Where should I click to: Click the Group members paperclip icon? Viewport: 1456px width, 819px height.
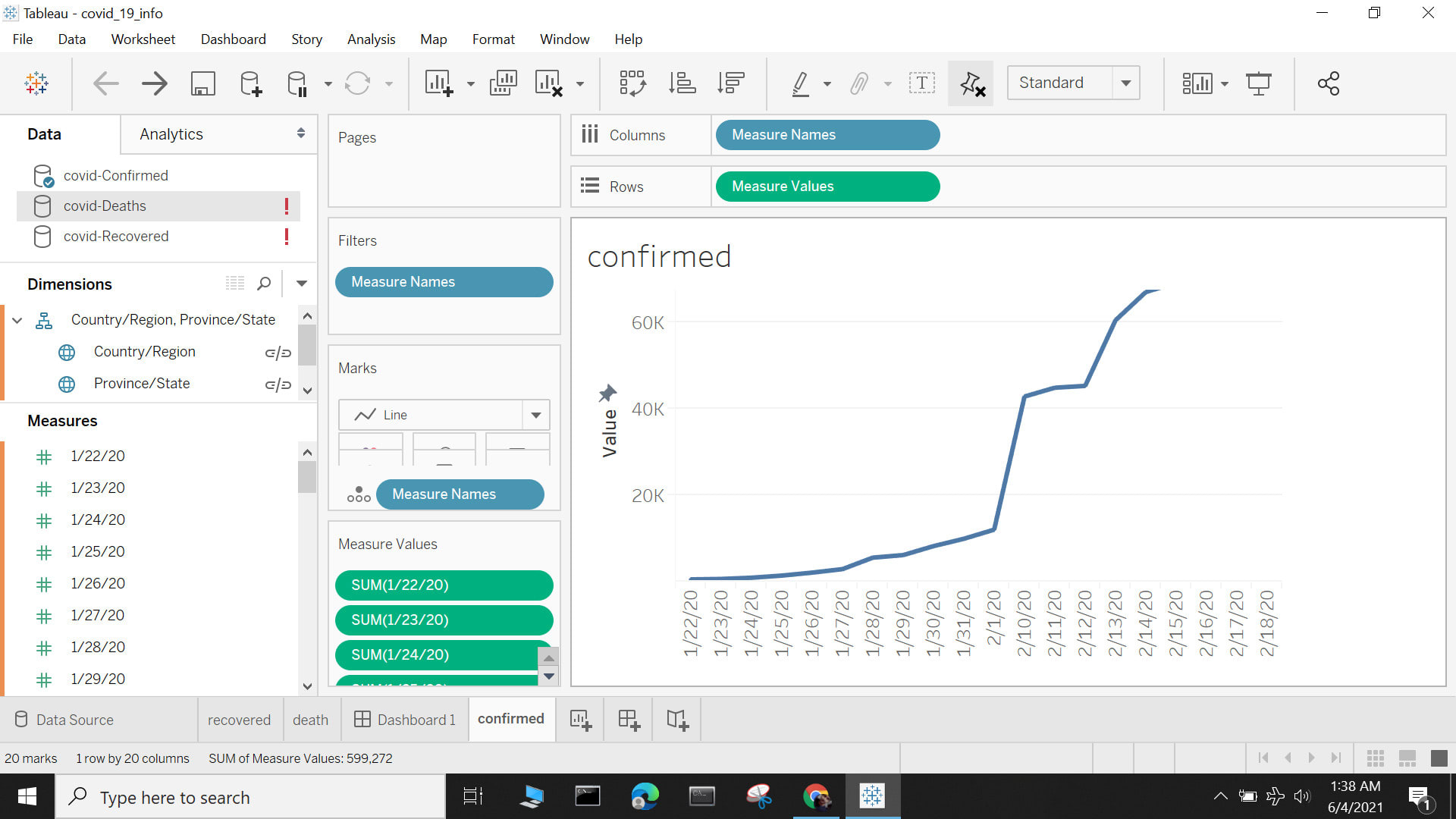pos(859,83)
